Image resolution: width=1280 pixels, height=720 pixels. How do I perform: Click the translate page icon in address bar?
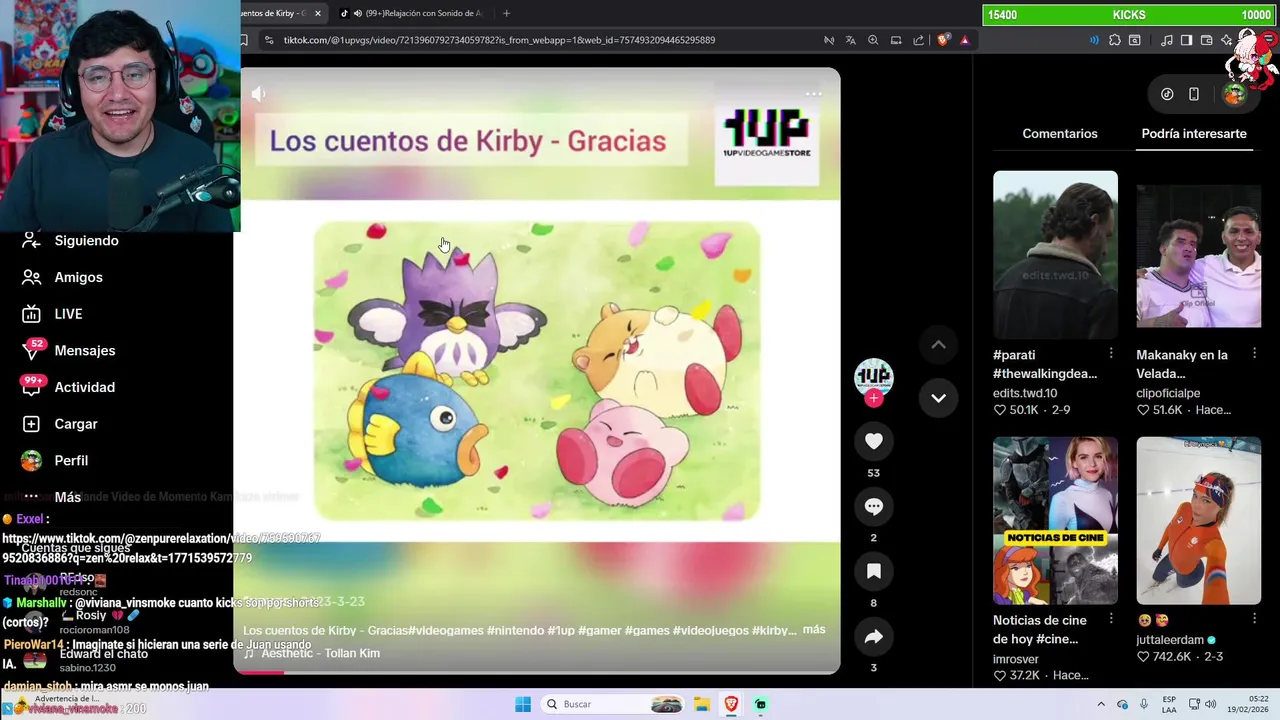coord(851,40)
